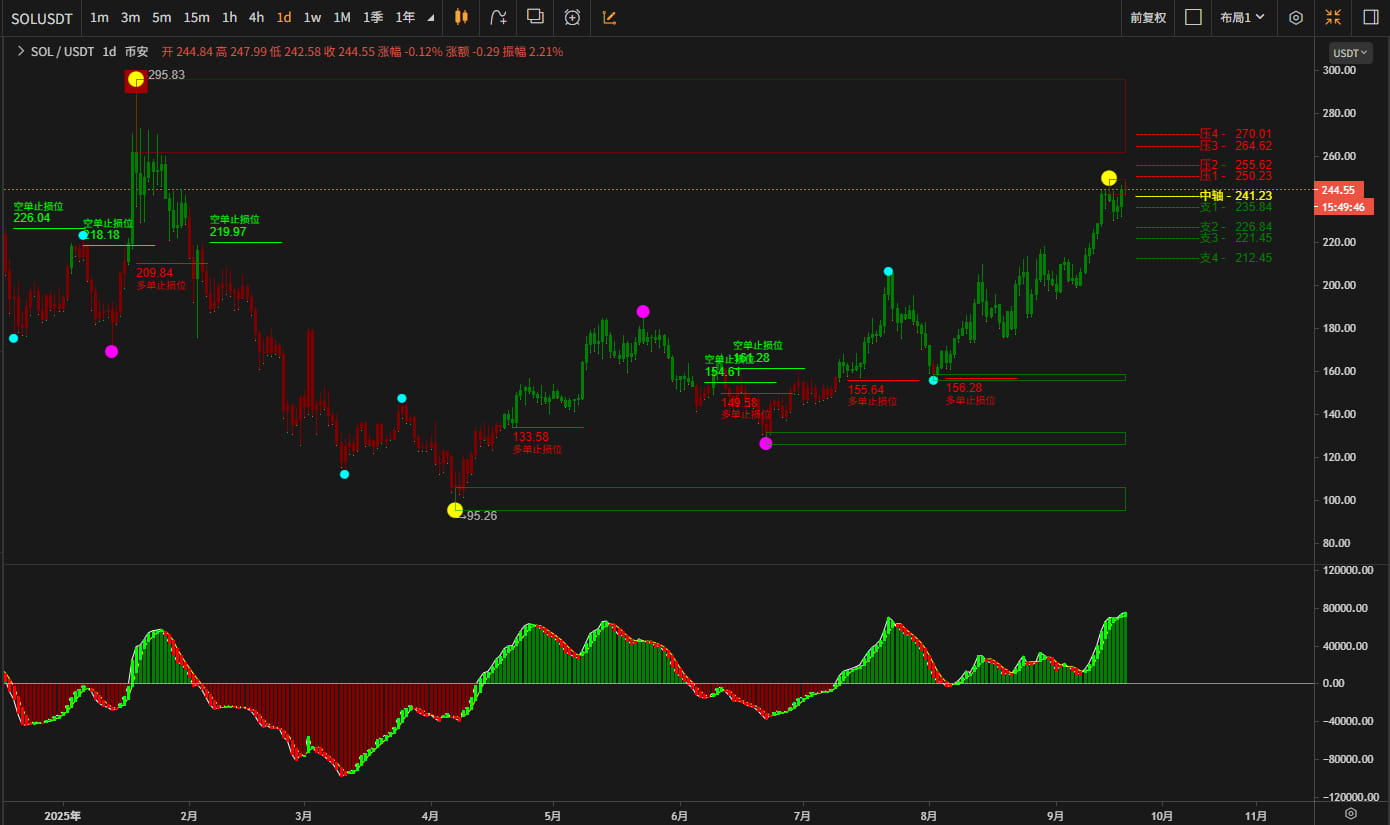Click the current price tag 244.55
This screenshot has width=1390, height=825.
click(1338, 190)
